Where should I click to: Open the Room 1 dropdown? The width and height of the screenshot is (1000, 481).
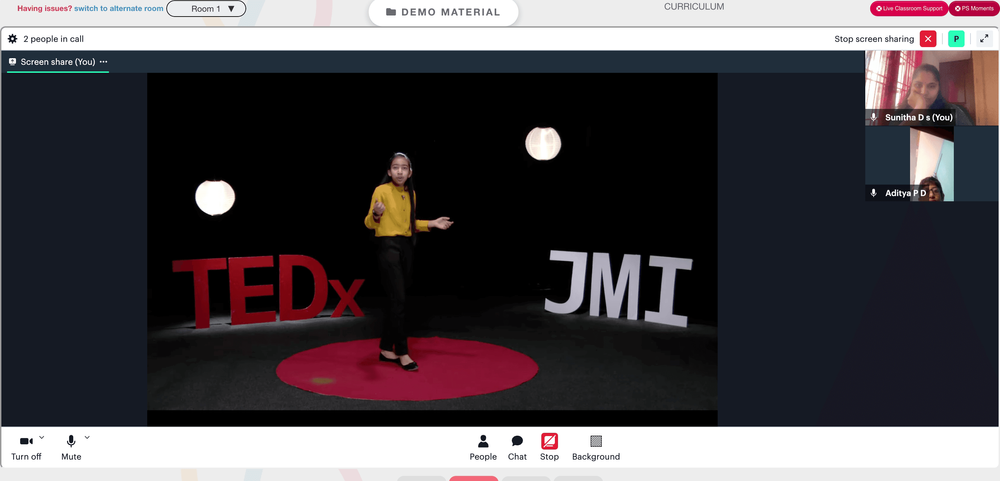pyautogui.click(x=206, y=9)
